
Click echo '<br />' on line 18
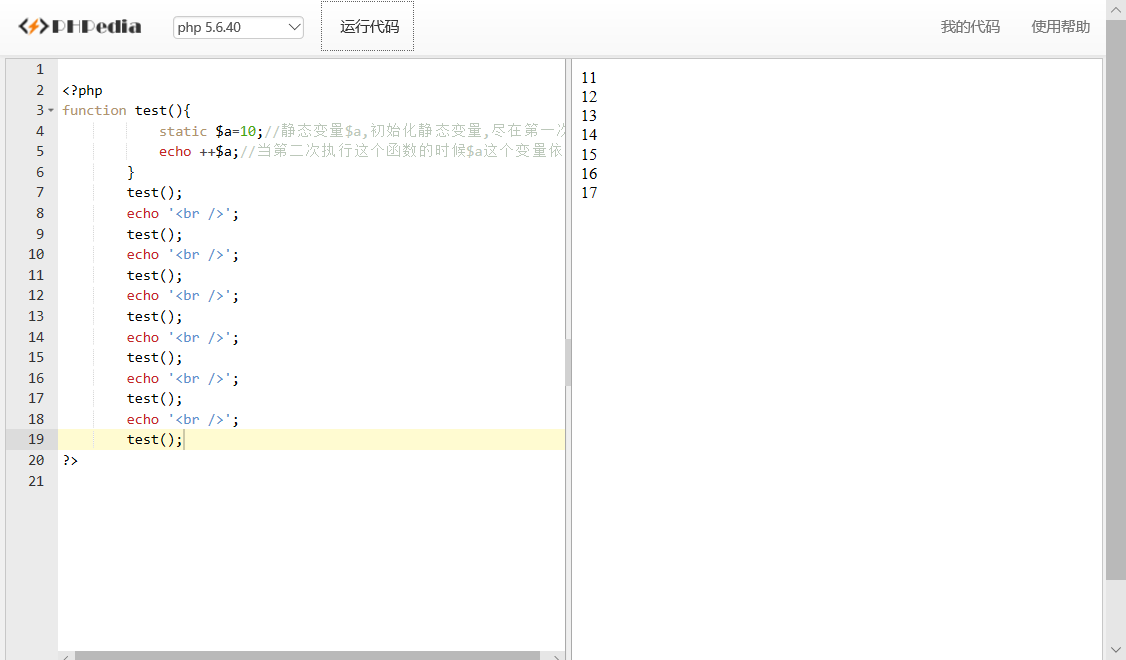click(x=182, y=419)
